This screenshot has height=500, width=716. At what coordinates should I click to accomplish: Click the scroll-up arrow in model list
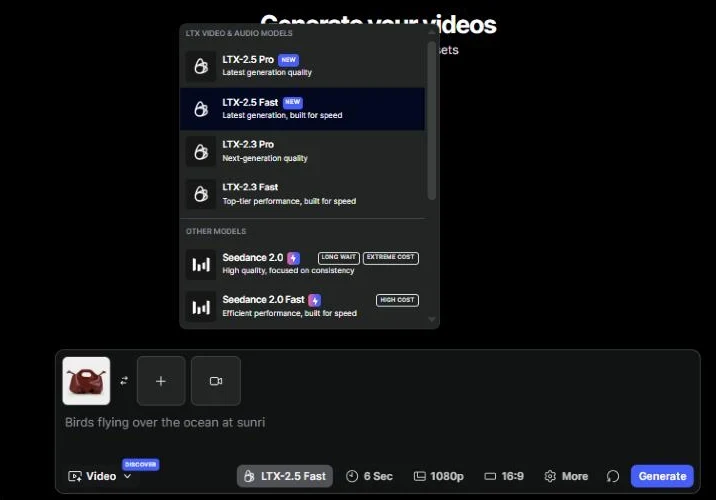click(432, 32)
